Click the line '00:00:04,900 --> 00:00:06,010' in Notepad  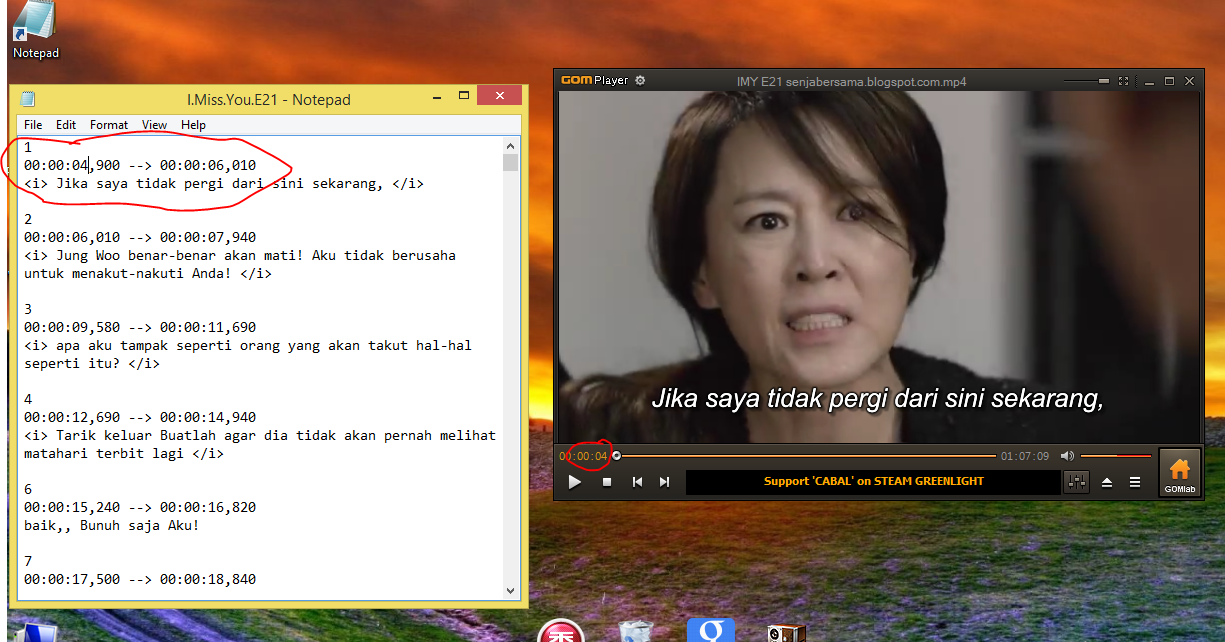[x=140, y=165]
